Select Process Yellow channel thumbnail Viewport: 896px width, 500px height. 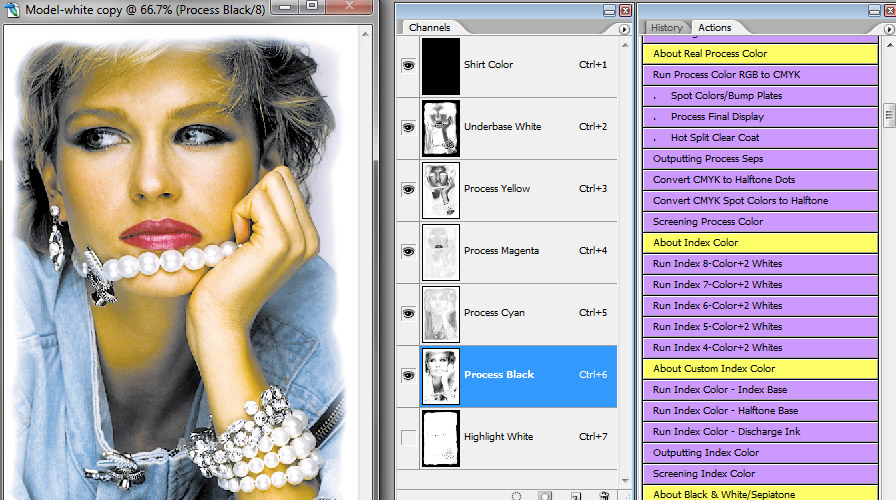[441, 189]
